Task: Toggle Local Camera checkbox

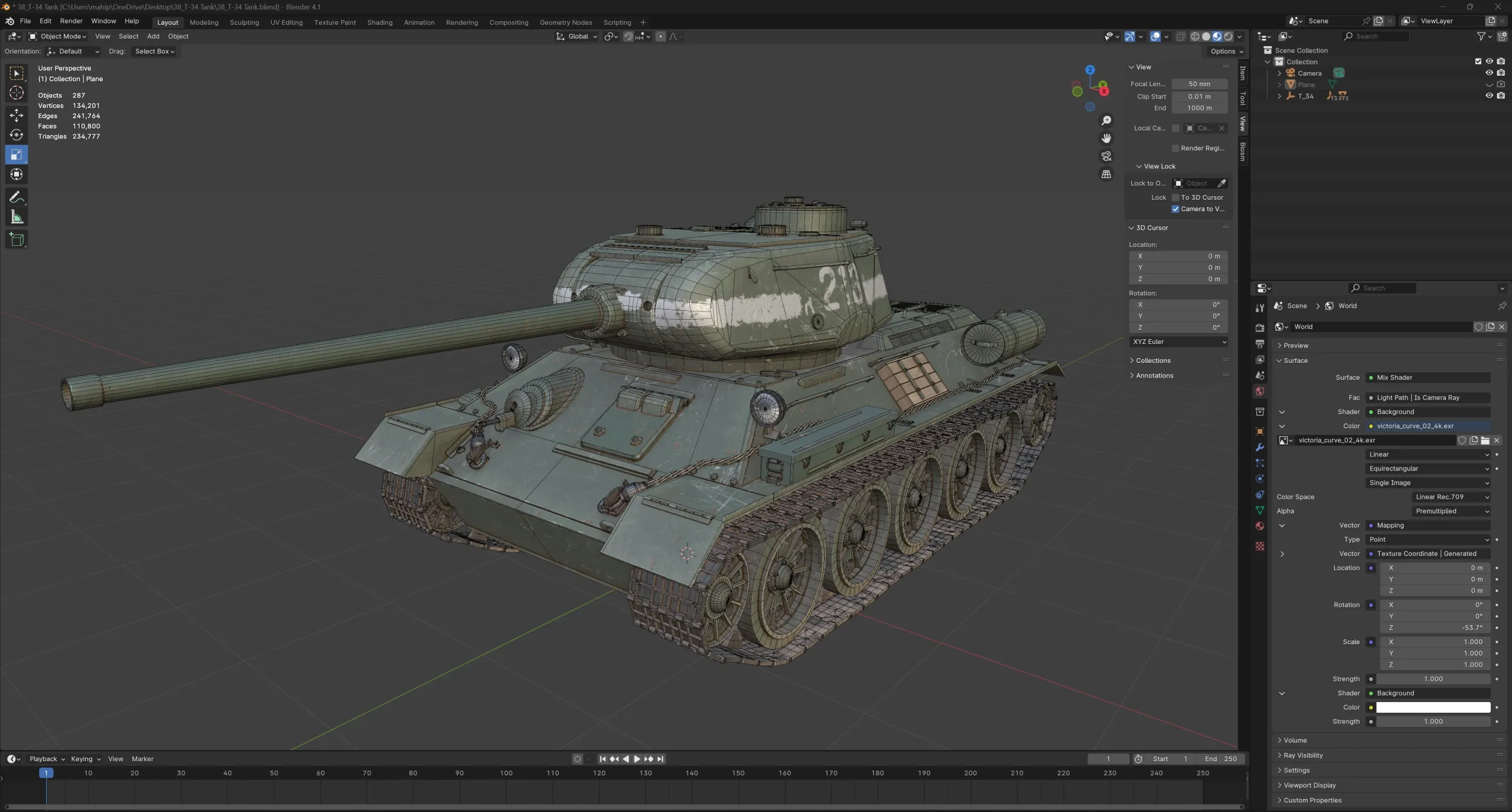Action: tap(1175, 128)
